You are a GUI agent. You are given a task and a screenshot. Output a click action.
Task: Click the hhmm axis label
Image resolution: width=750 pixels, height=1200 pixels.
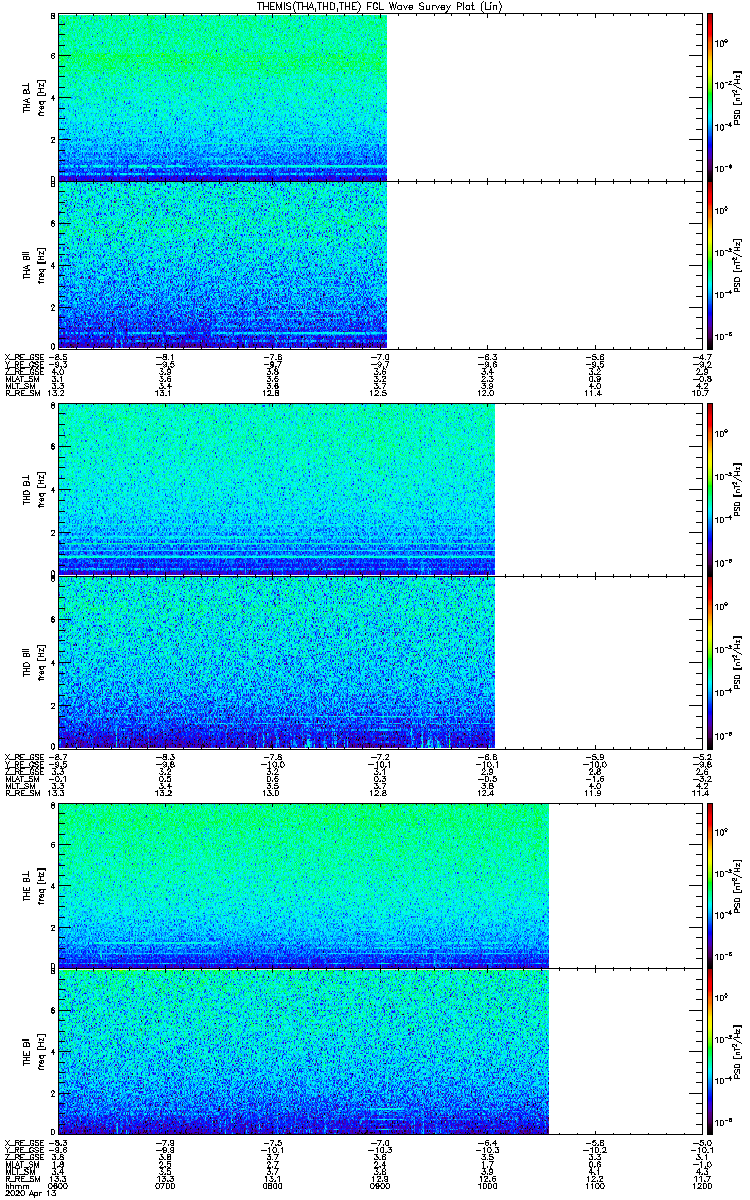point(15,1185)
